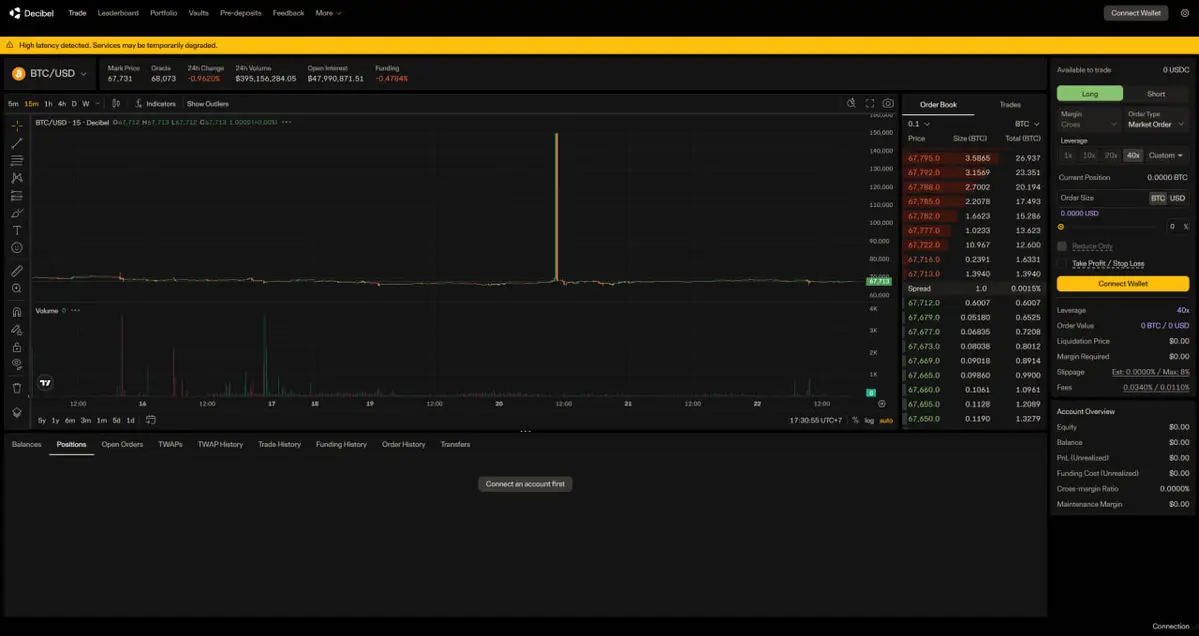Select the magnet mode tool
The height and width of the screenshot is (636, 1199).
(x=17, y=312)
